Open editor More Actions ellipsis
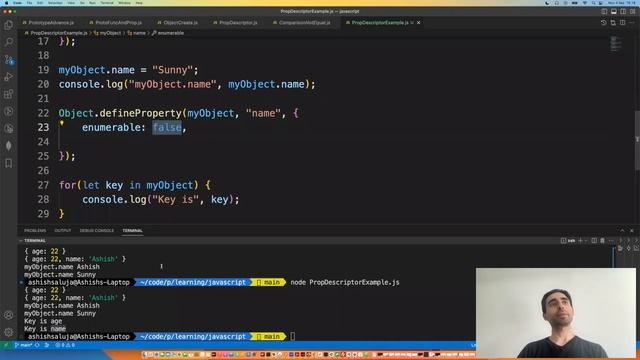This screenshot has height=360, width=640. coord(632,22)
